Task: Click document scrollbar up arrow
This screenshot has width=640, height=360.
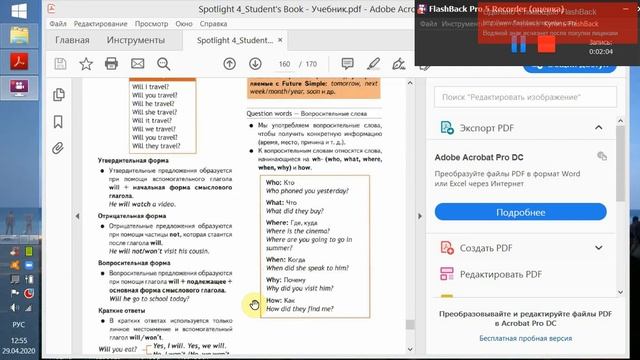Action: (x=410, y=83)
